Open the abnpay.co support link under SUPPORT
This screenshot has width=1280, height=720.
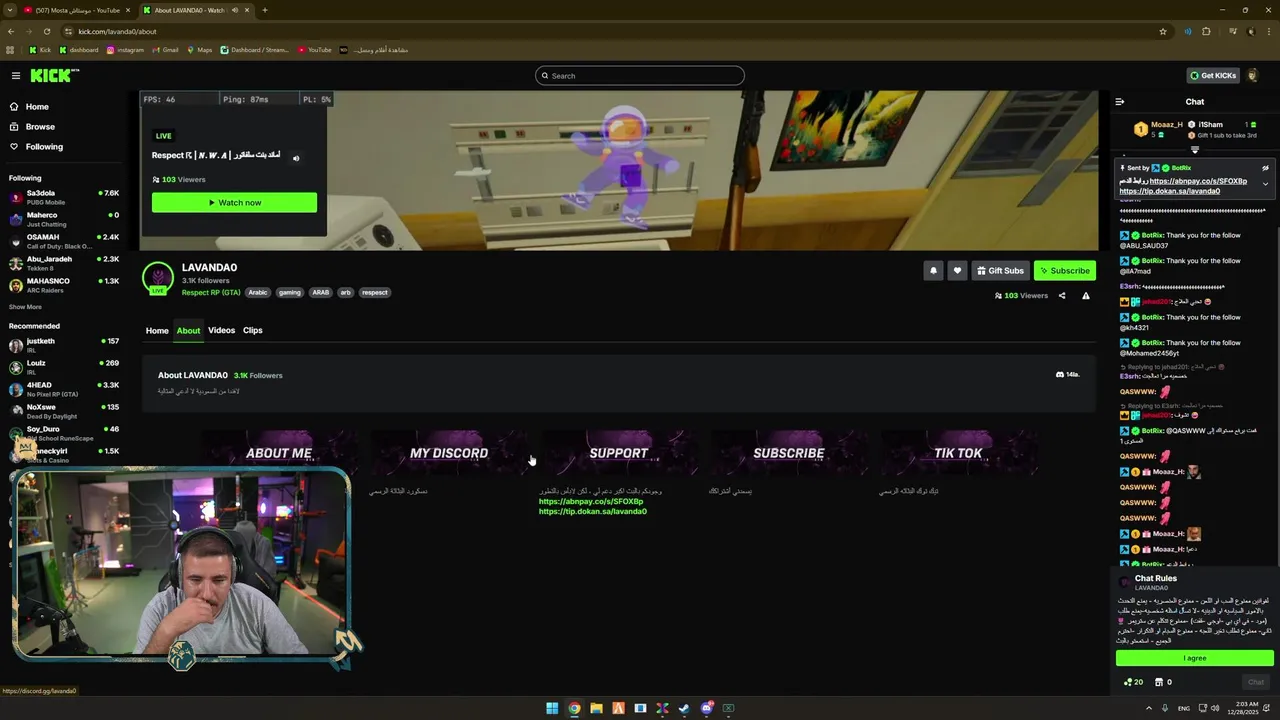click(591, 502)
